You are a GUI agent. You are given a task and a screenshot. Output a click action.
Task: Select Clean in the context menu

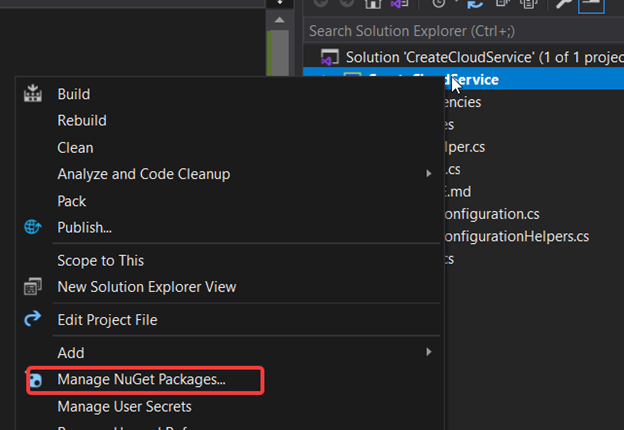point(75,147)
